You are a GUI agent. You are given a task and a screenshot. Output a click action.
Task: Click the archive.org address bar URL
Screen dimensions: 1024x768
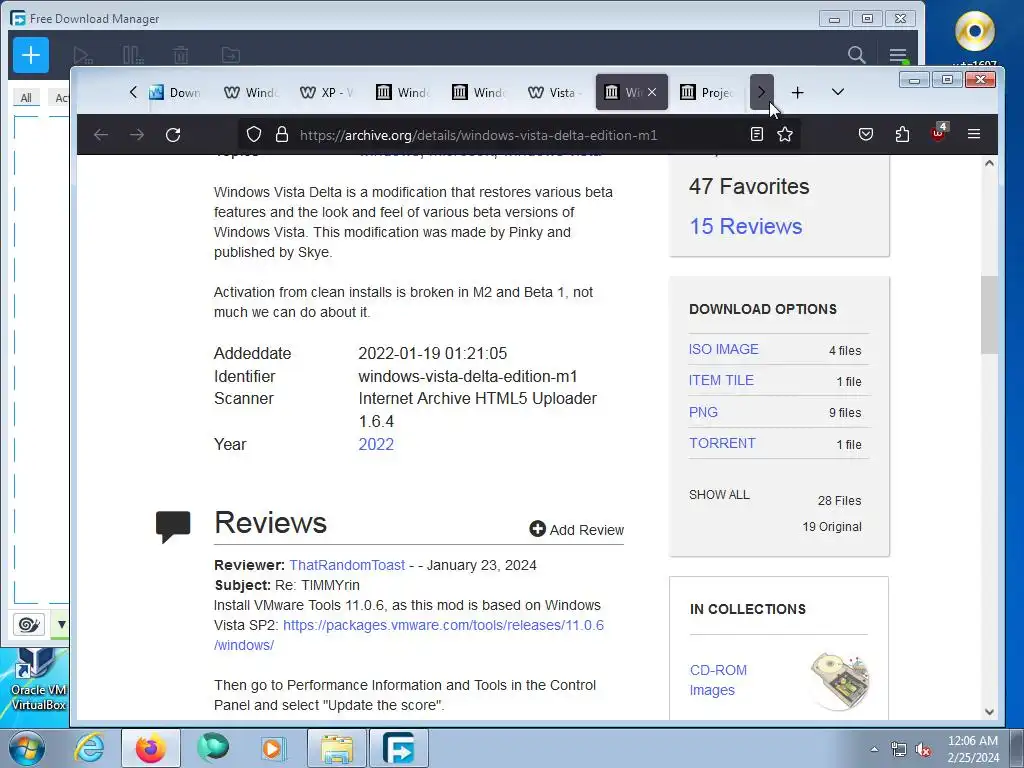[x=479, y=135]
